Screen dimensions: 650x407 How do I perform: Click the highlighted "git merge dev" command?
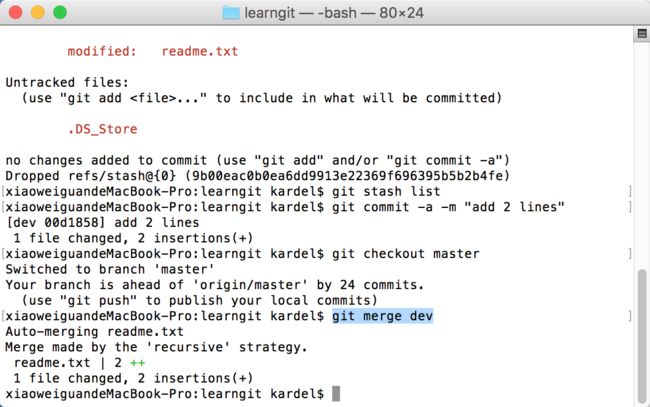tap(382, 316)
